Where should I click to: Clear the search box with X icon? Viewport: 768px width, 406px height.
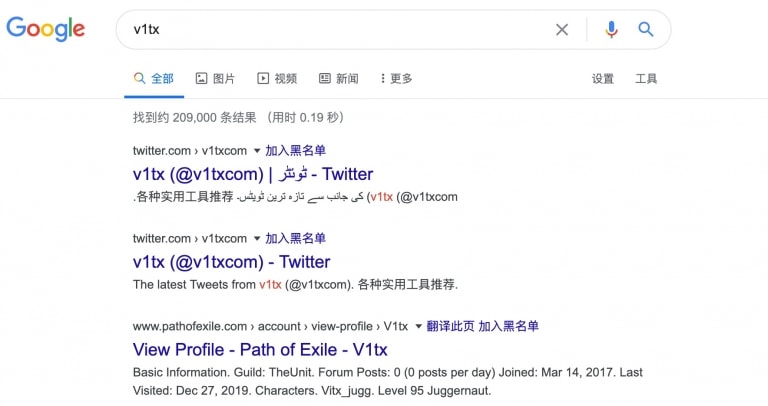(x=562, y=30)
